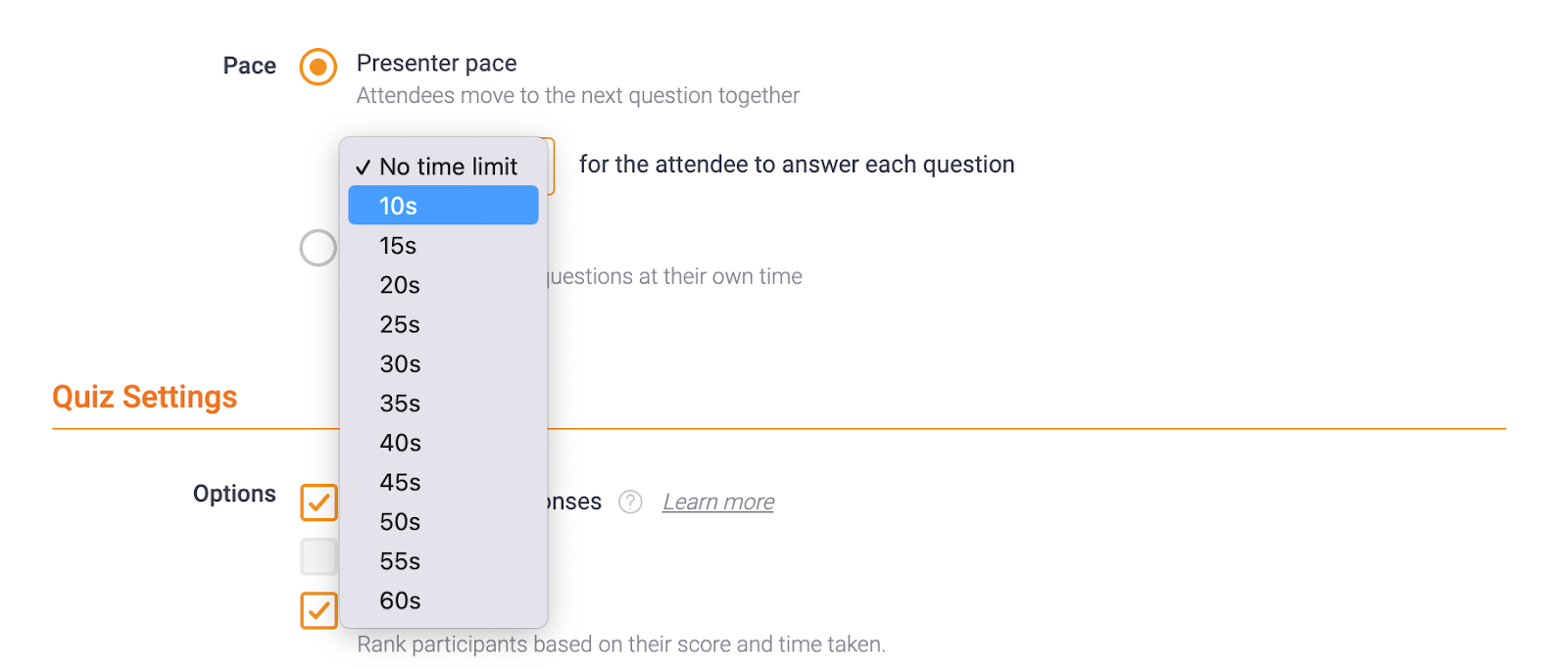Select "15s" from the time dropdown

tap(443, 245)
